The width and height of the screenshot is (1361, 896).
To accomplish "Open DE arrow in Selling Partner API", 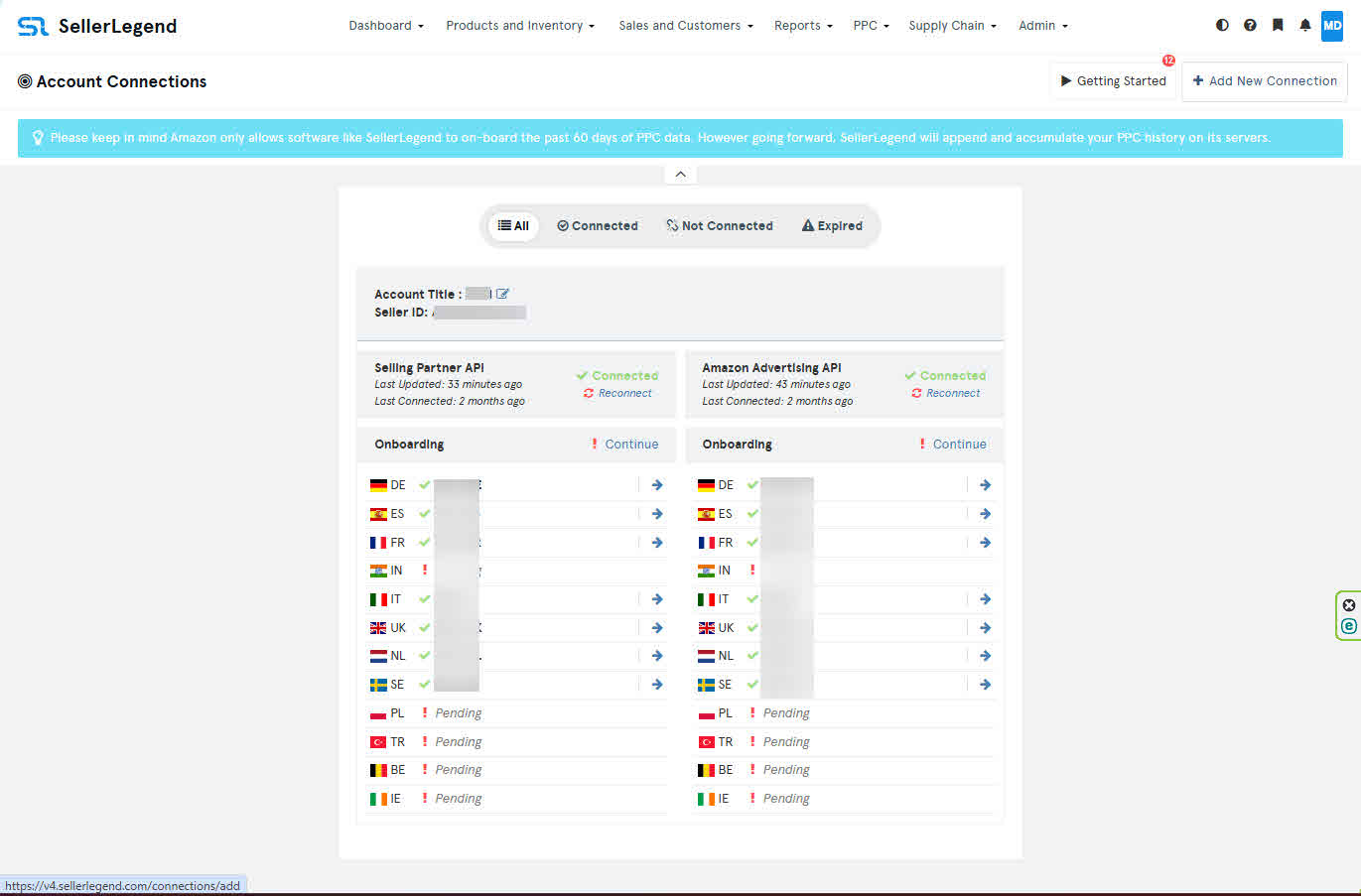I will click(x=657, y=485).
